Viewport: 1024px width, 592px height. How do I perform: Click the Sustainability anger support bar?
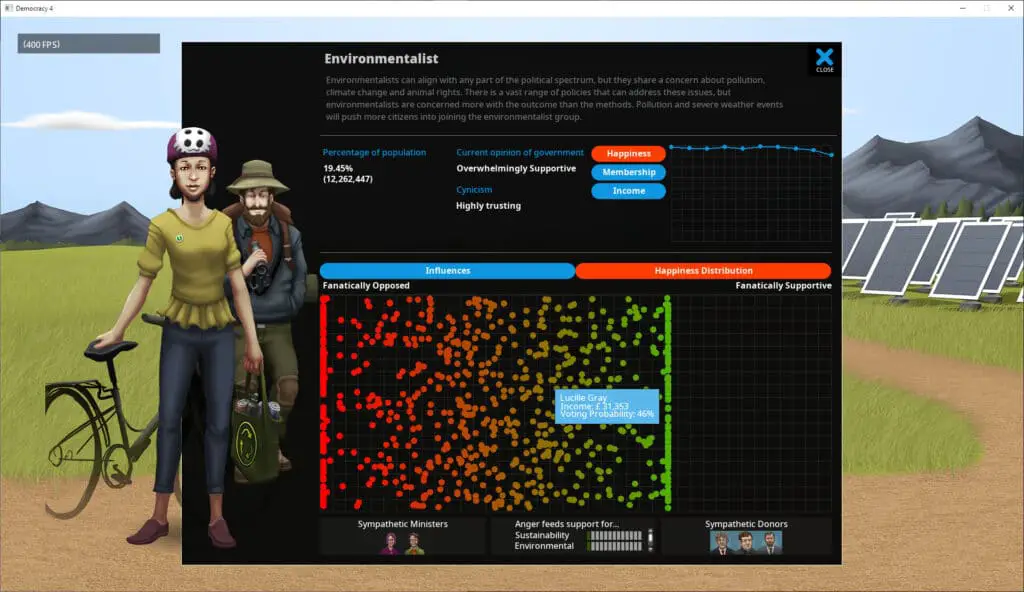click(614, 535)
